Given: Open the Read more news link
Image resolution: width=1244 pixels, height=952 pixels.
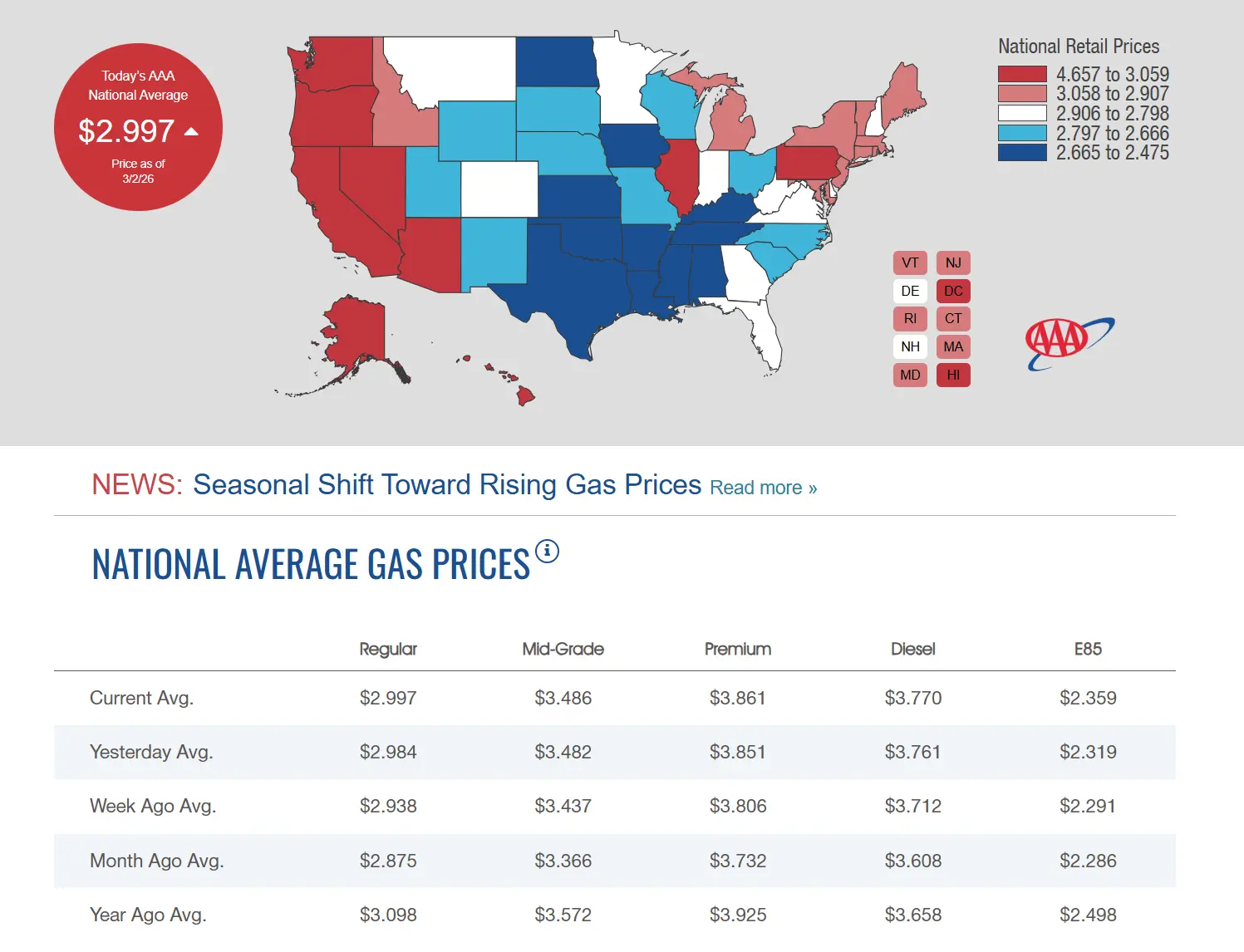Looking at the screenshot, I should click(x=763, y=488).
